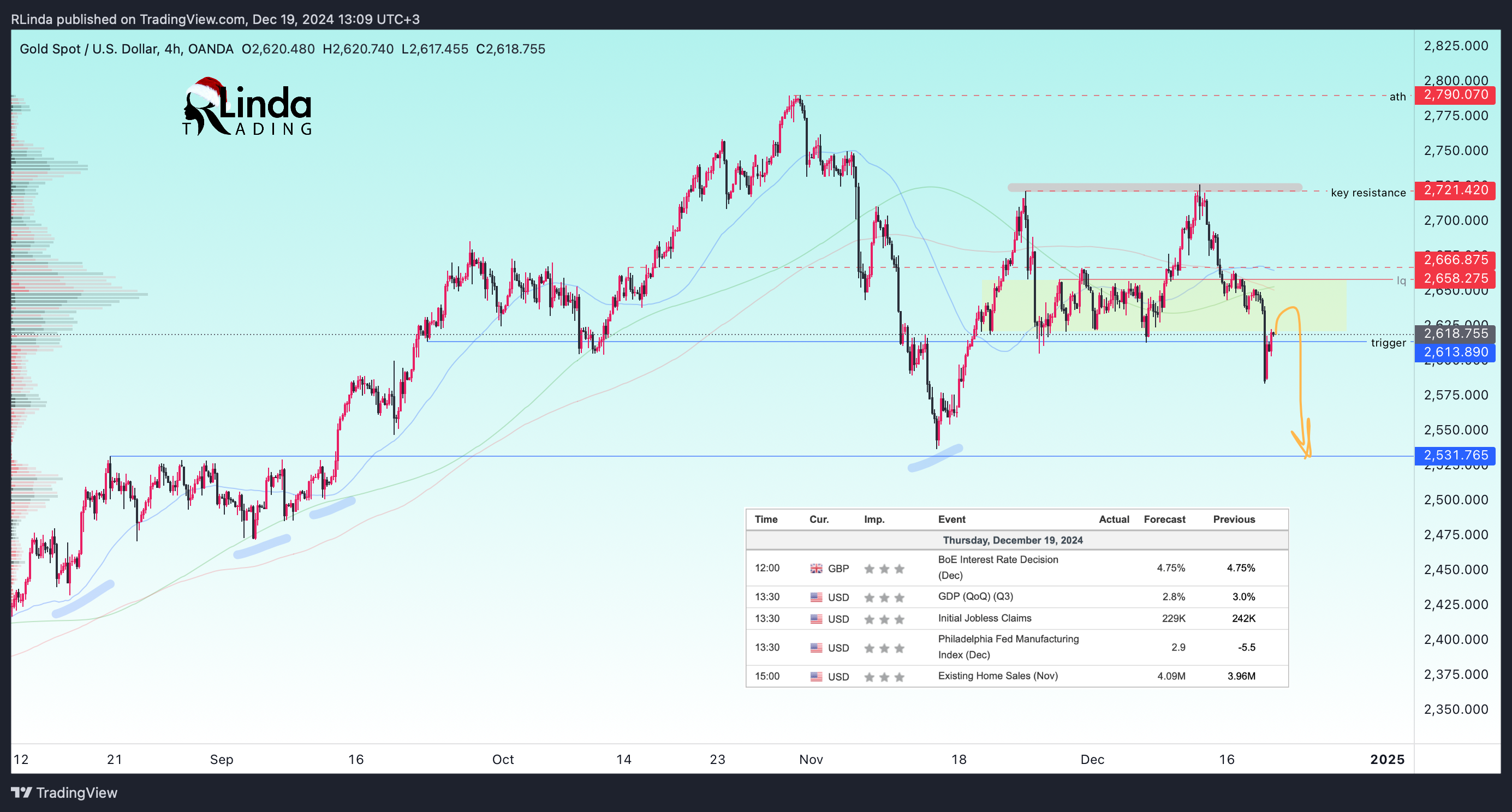Click the 12:00 time cell
The height and width of the screenshot is (812, 1512).
pyautogui.click(x=767, y=568)
